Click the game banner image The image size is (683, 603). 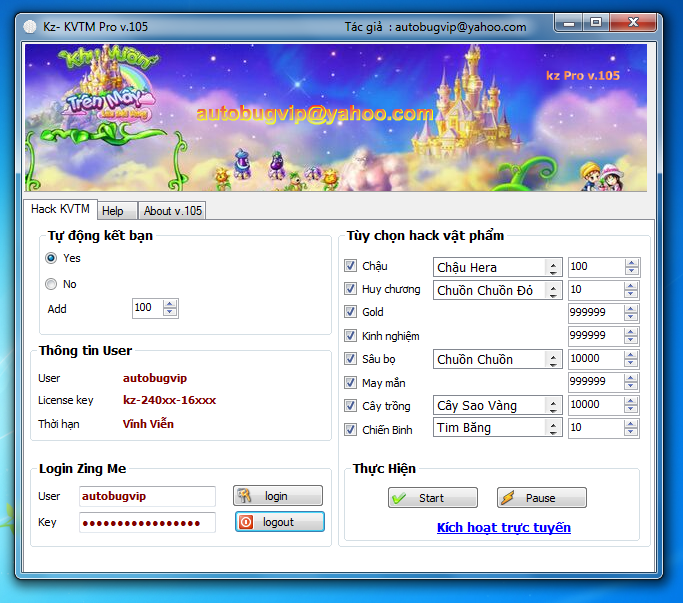click(335, 117)
